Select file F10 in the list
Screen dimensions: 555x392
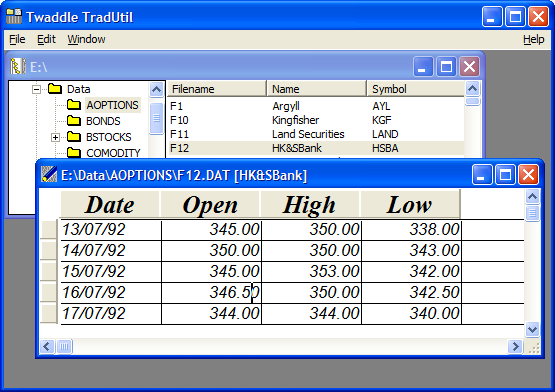click(x=179, y=120)
